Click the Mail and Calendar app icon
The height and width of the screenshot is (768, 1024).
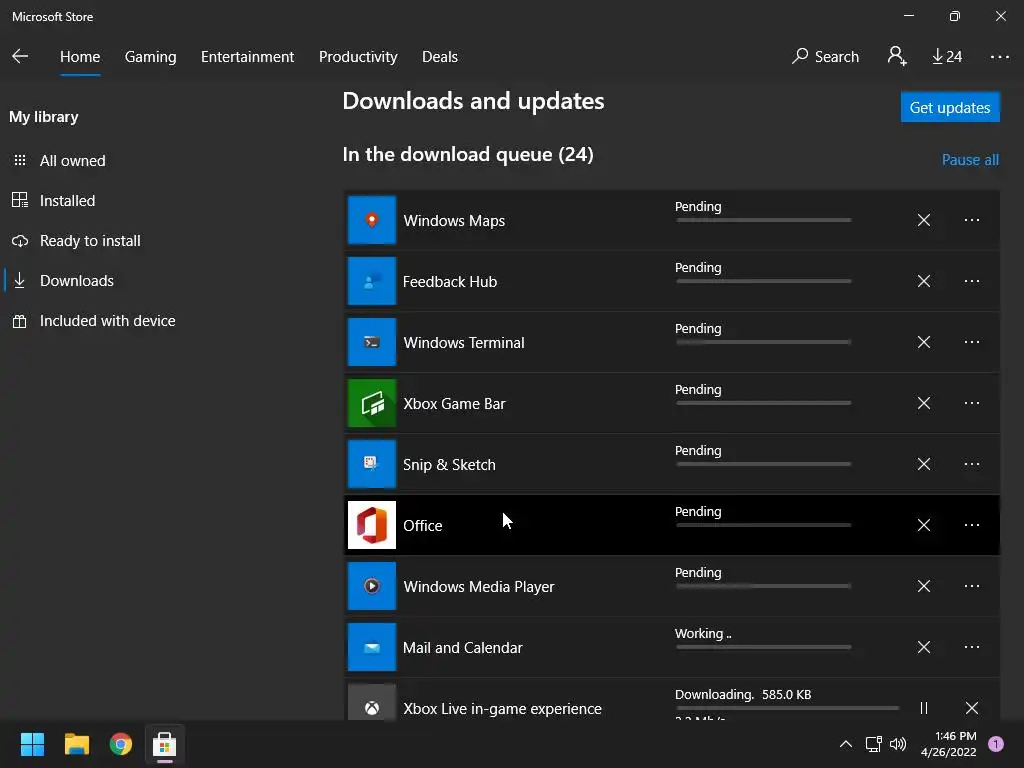point(372,647)
